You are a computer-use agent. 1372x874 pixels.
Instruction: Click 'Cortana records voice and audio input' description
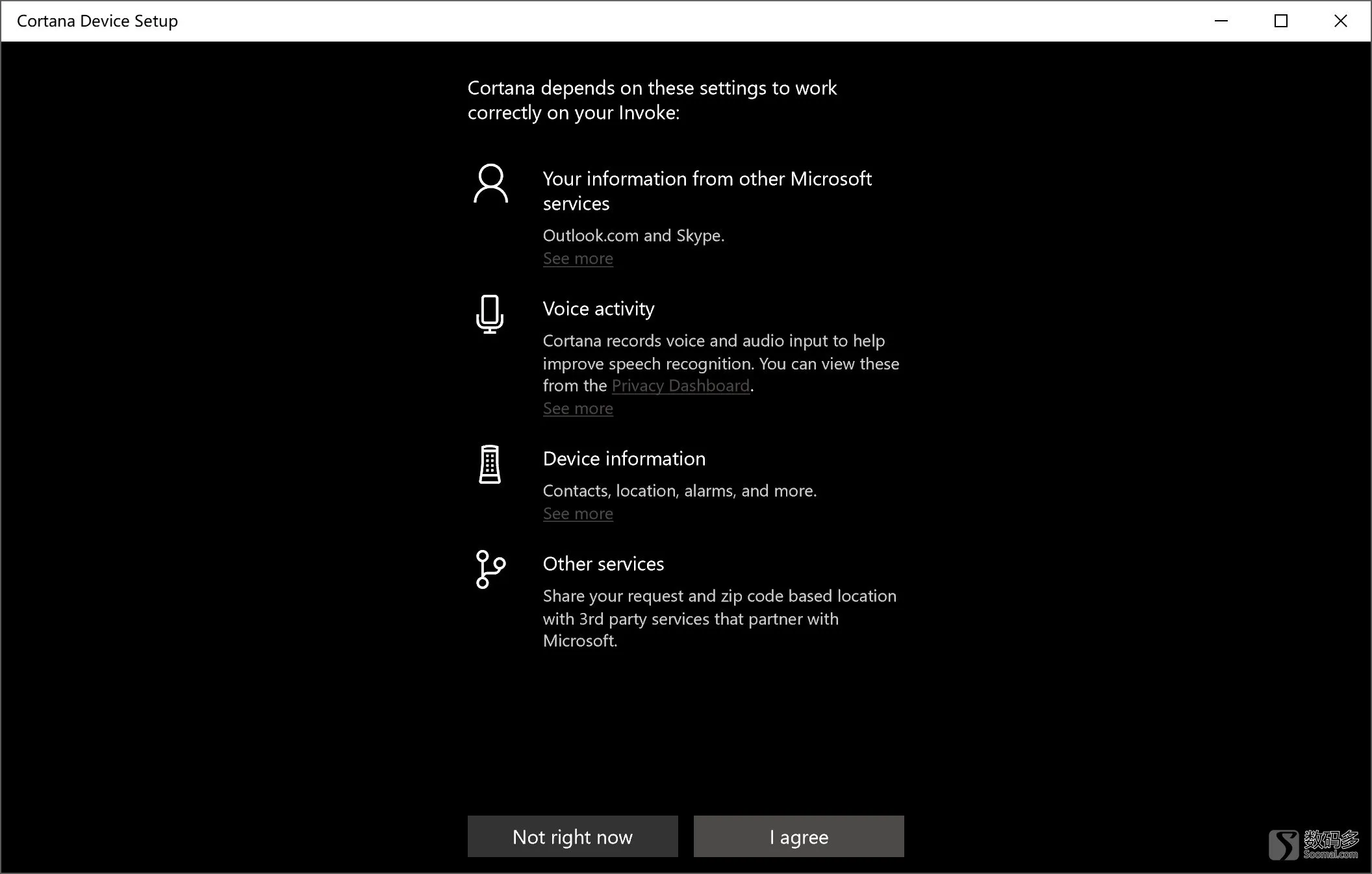721,363
